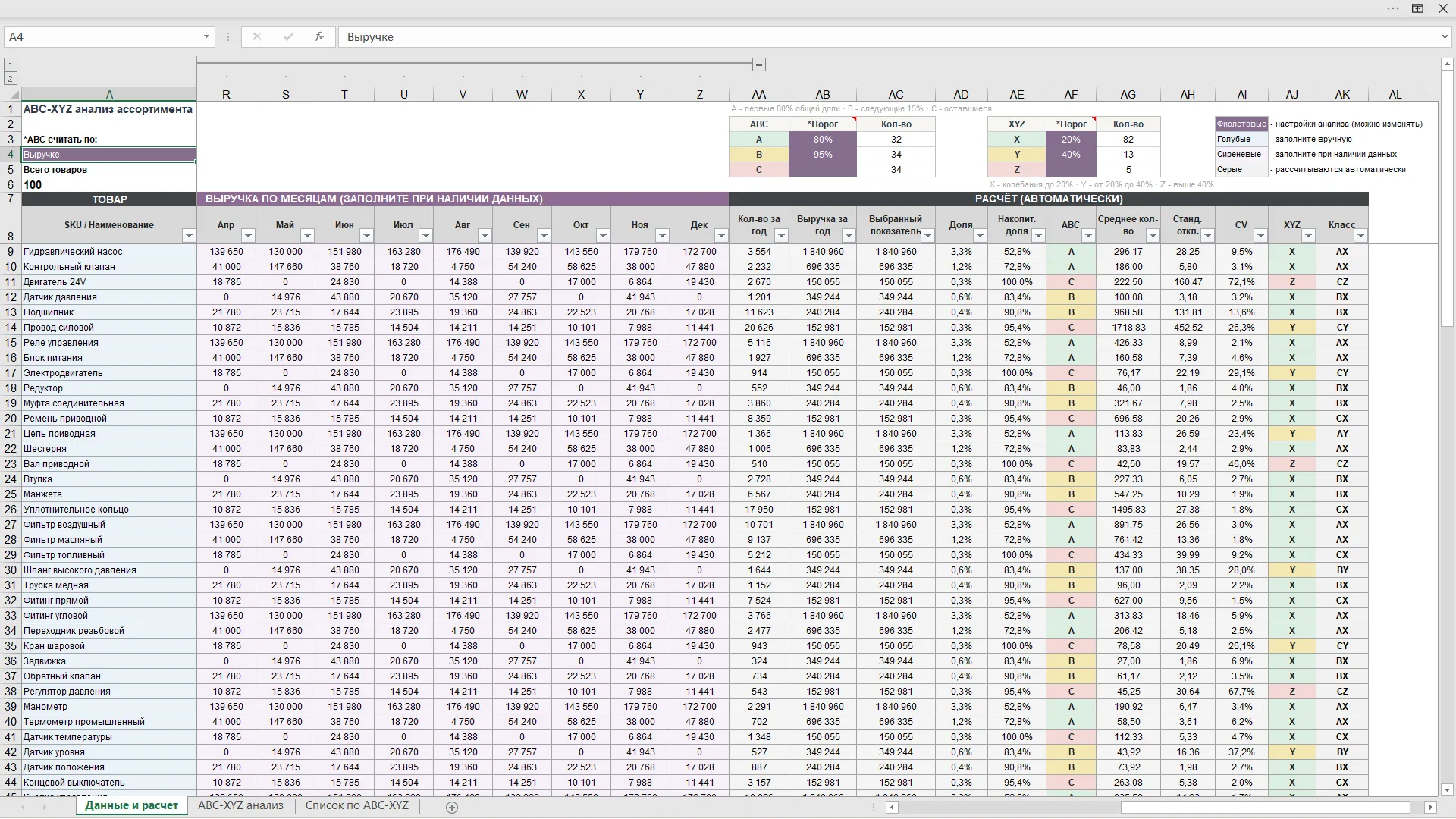Open the Доля column filter dropdown
Viewport: 1456px width, 819px height.
[x=980, y=236]
